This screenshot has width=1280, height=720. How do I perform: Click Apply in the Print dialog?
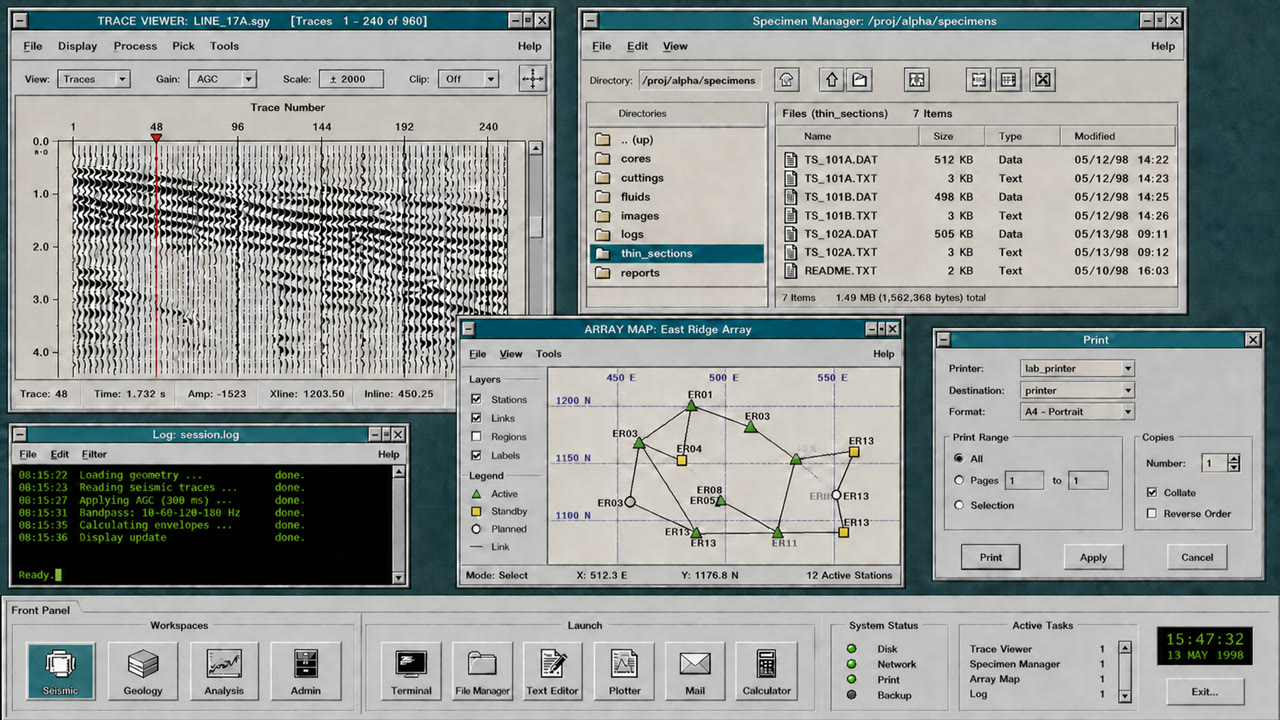coord(1093,557)
